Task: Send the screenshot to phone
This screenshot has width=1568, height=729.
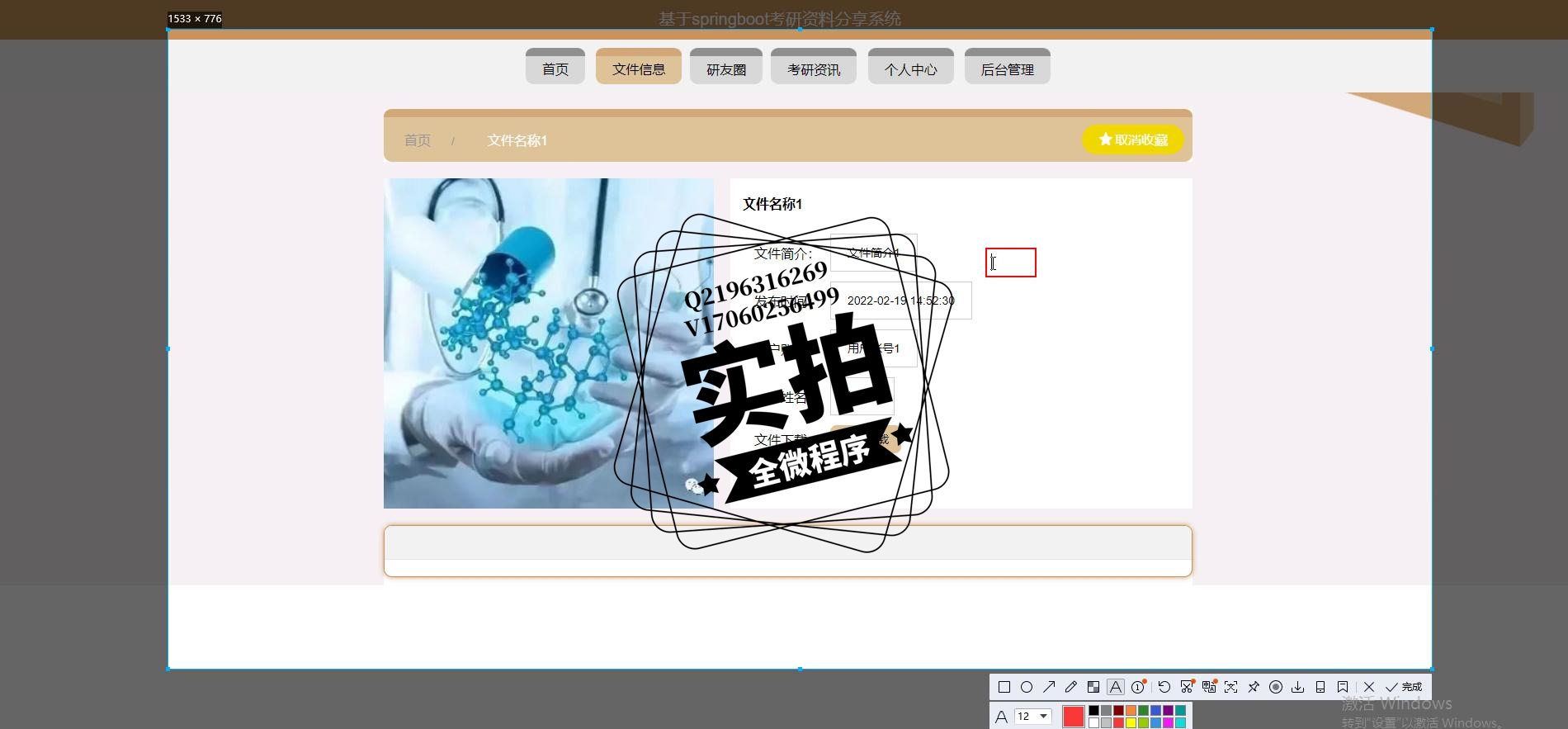Action: point(1320,687)
